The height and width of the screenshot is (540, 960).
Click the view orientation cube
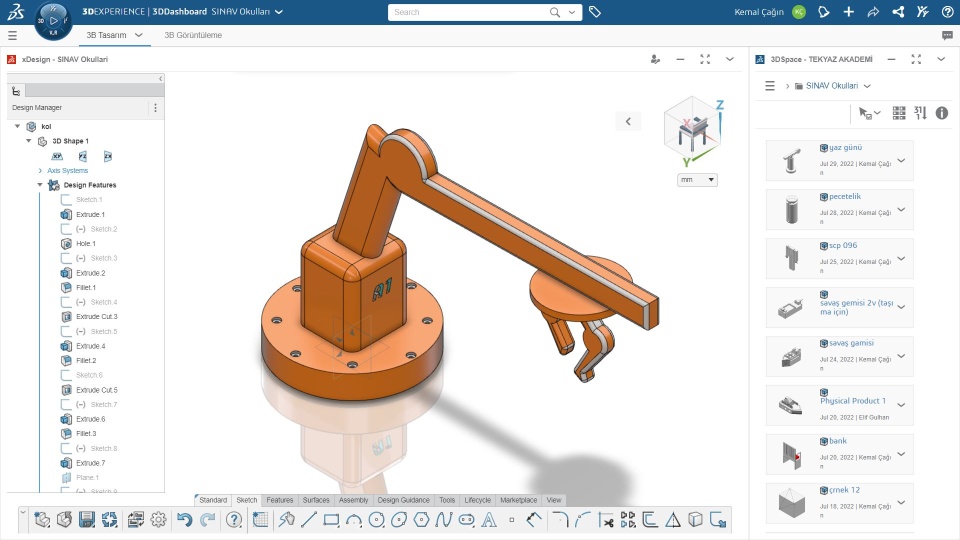(x=692, y=131)
